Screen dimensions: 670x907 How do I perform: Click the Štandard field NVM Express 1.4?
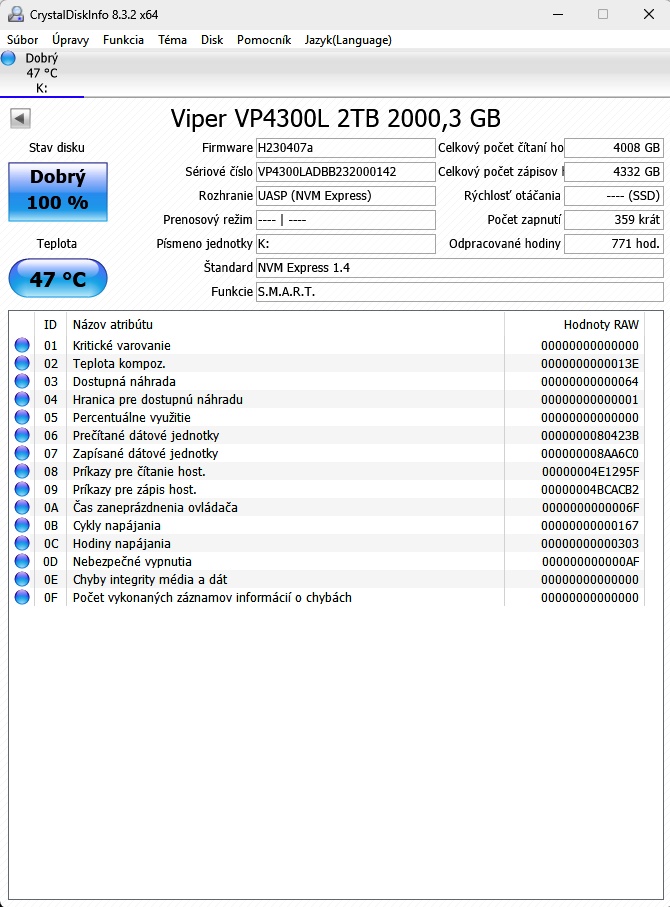pyautogui.click(x=459, y=268)
